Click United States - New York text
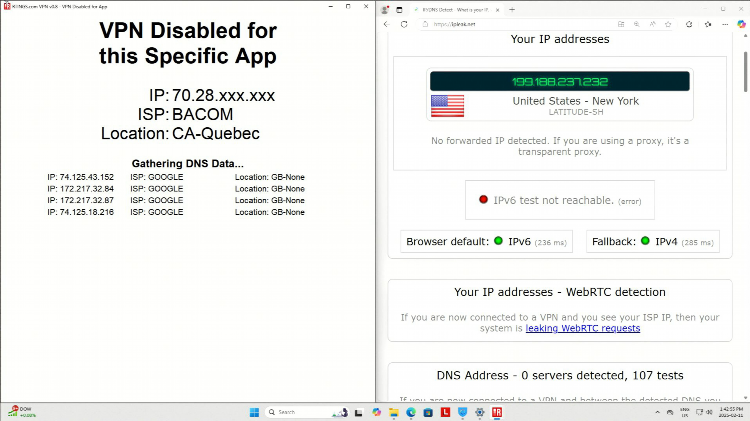The height and width of the screenshot is (421, 750). pos(575,101)
